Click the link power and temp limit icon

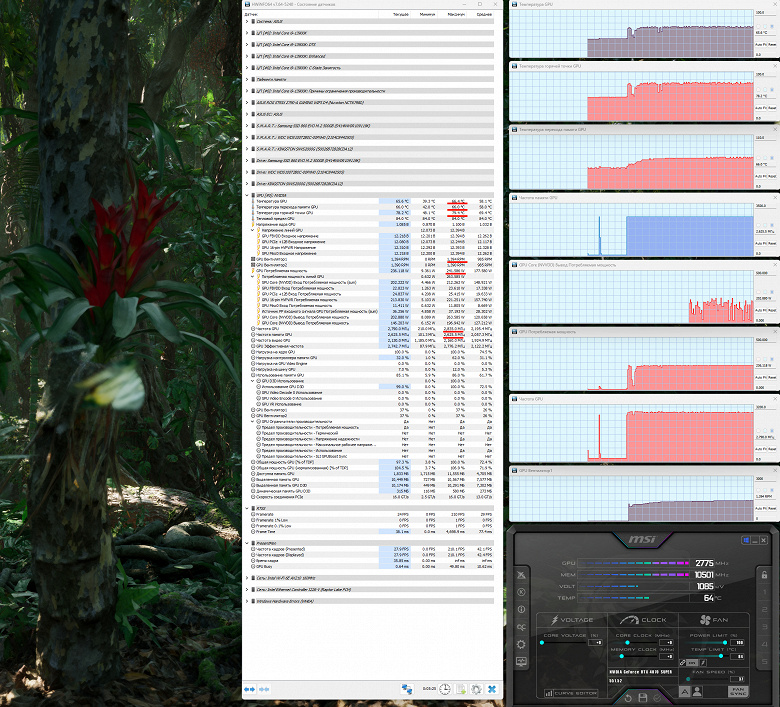683,663
